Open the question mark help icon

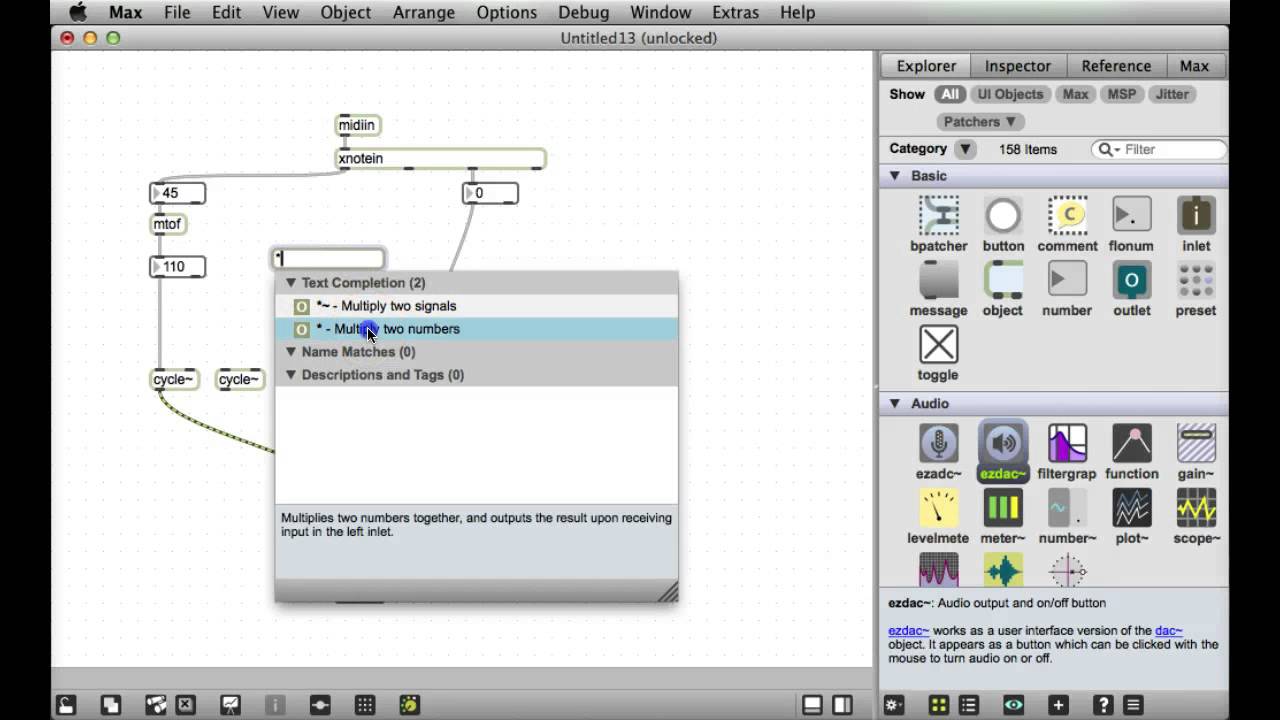[1103, 705]
